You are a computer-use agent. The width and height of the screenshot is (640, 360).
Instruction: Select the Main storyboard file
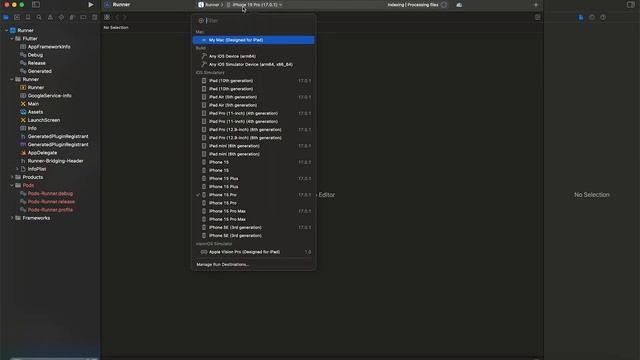pos(33,104)
